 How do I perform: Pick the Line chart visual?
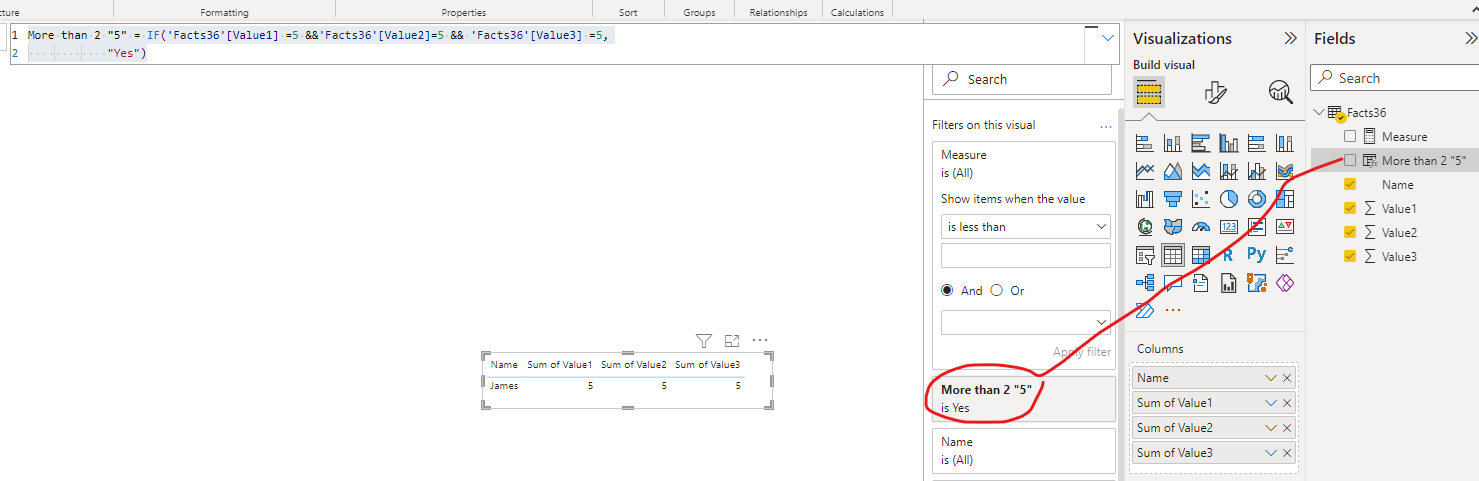tap(1145, 171)
